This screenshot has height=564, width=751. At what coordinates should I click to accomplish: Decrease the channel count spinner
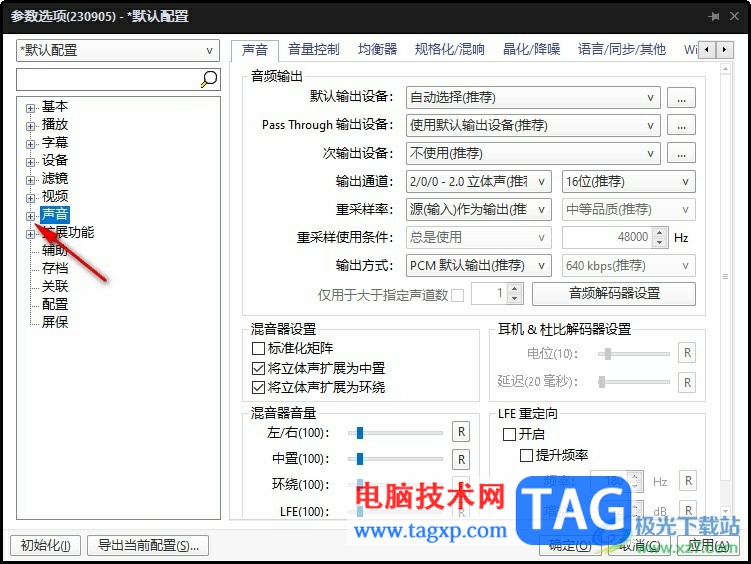(514, 298)
